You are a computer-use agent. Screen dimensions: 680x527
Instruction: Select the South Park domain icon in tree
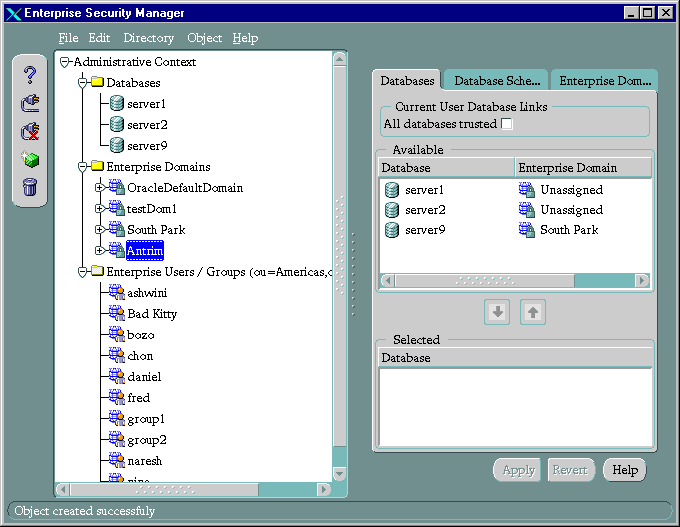click(116, 230)
